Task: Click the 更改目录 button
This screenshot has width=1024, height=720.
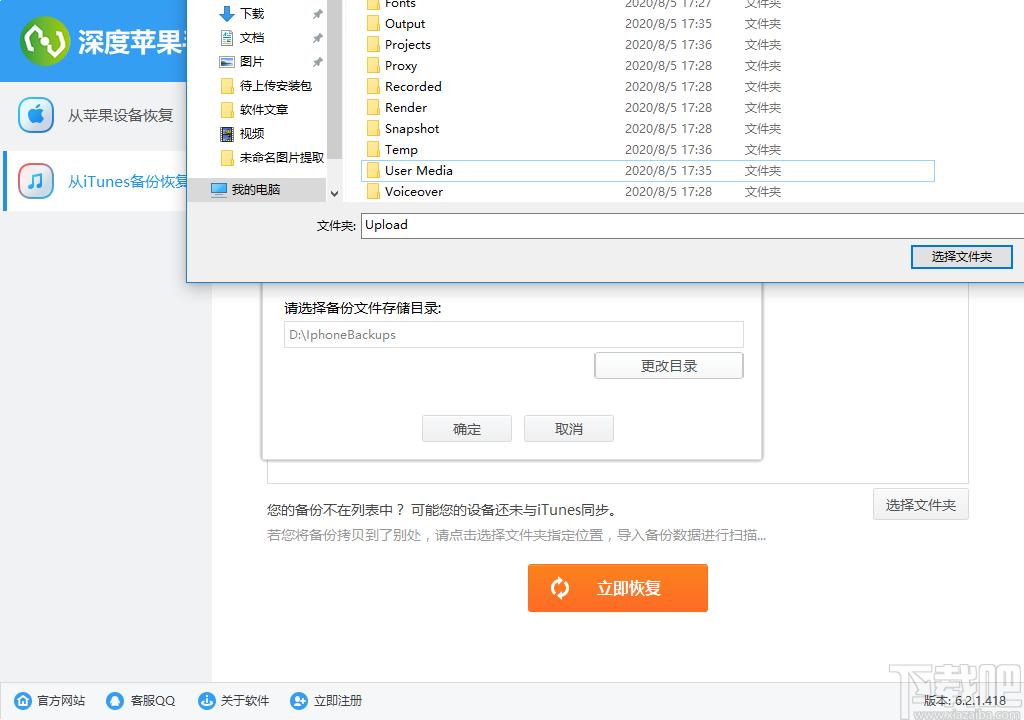Action: 669,366
